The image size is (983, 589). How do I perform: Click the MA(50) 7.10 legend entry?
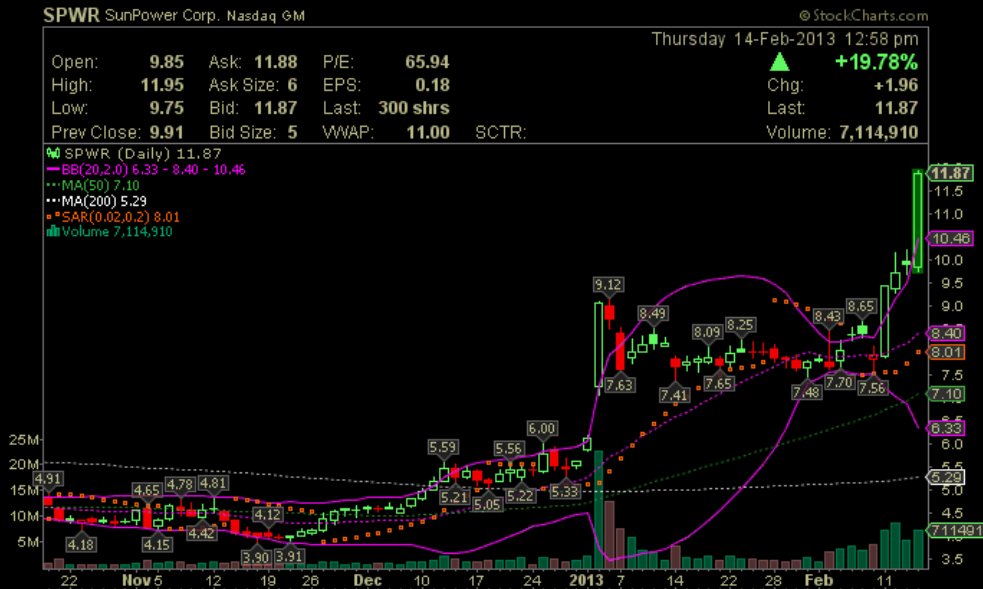93,185
